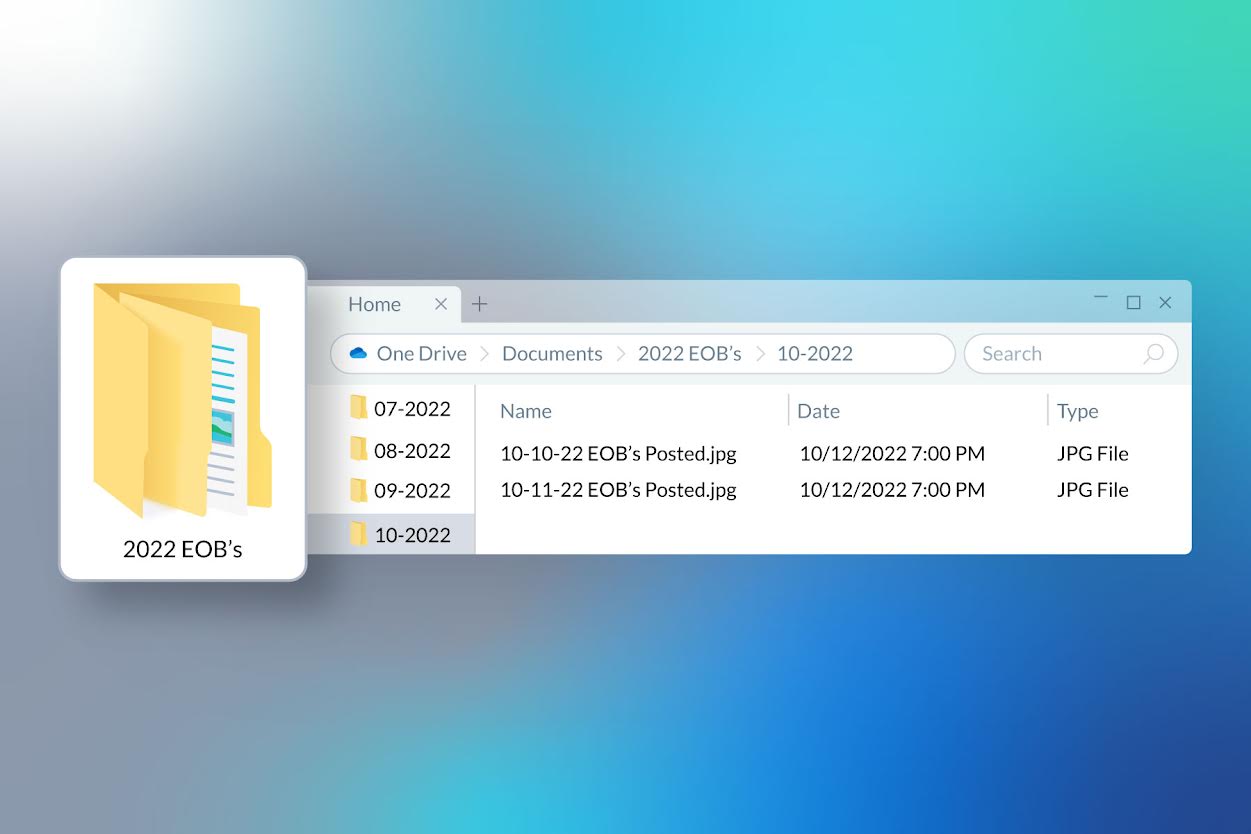The height and width of the screenshot is (834, 1251).
Task: Sort files by the Name column header
Action: (x=525, y=410)
